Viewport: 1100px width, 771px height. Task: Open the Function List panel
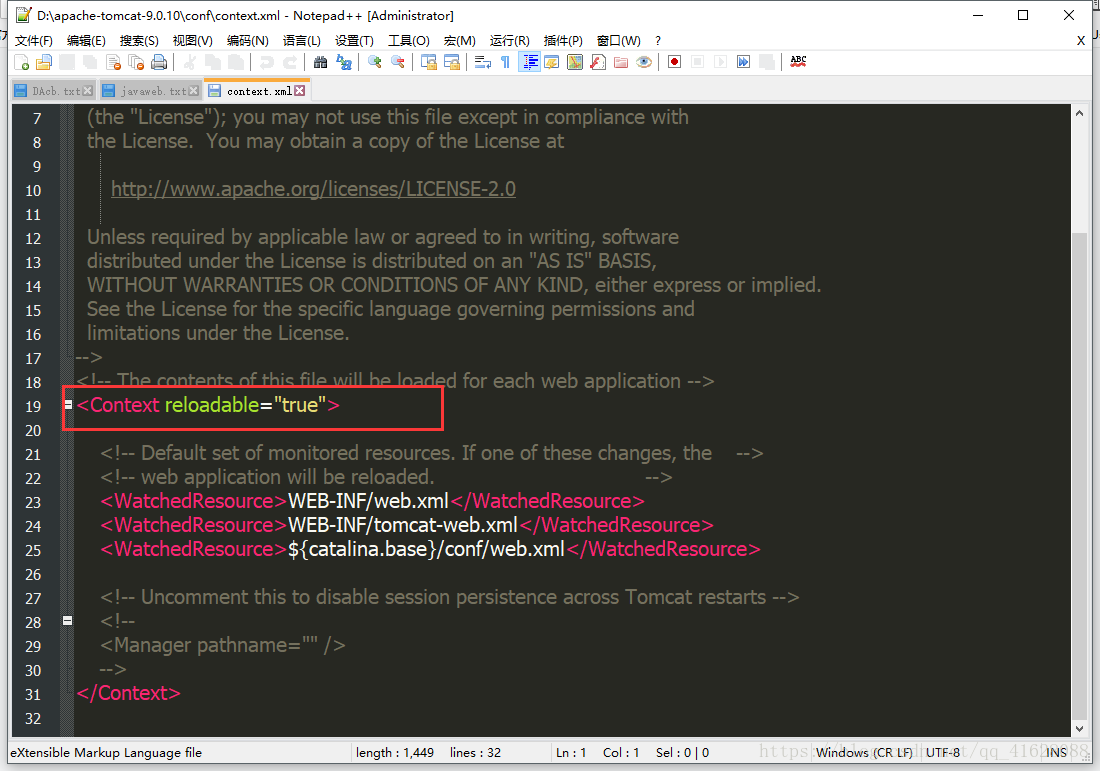click(598, 62)
